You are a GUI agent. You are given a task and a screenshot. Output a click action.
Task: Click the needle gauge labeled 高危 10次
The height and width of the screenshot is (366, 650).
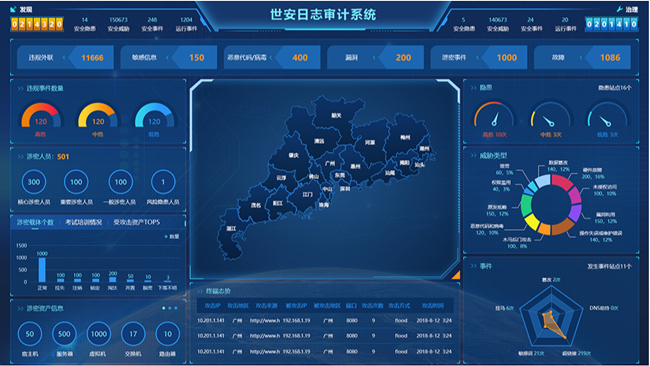[494, 115]
